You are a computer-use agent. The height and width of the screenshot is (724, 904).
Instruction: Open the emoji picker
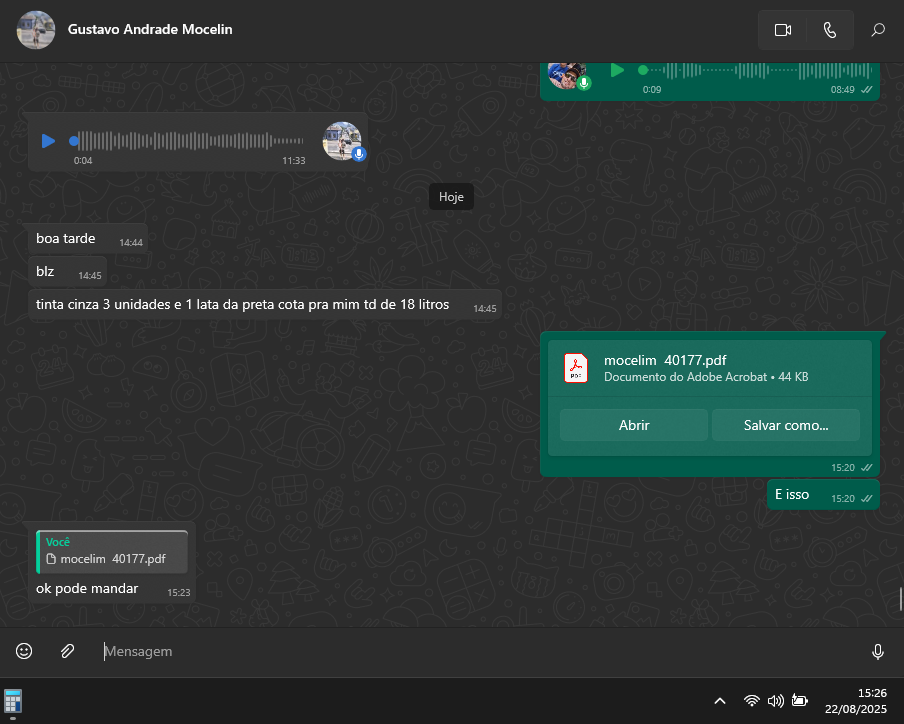tap(24, 651)
